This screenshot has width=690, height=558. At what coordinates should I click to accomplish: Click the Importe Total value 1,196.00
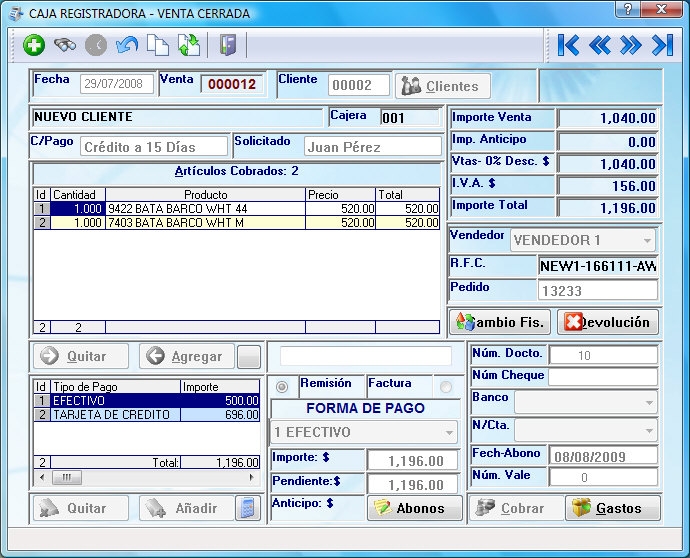coord(608,207)
